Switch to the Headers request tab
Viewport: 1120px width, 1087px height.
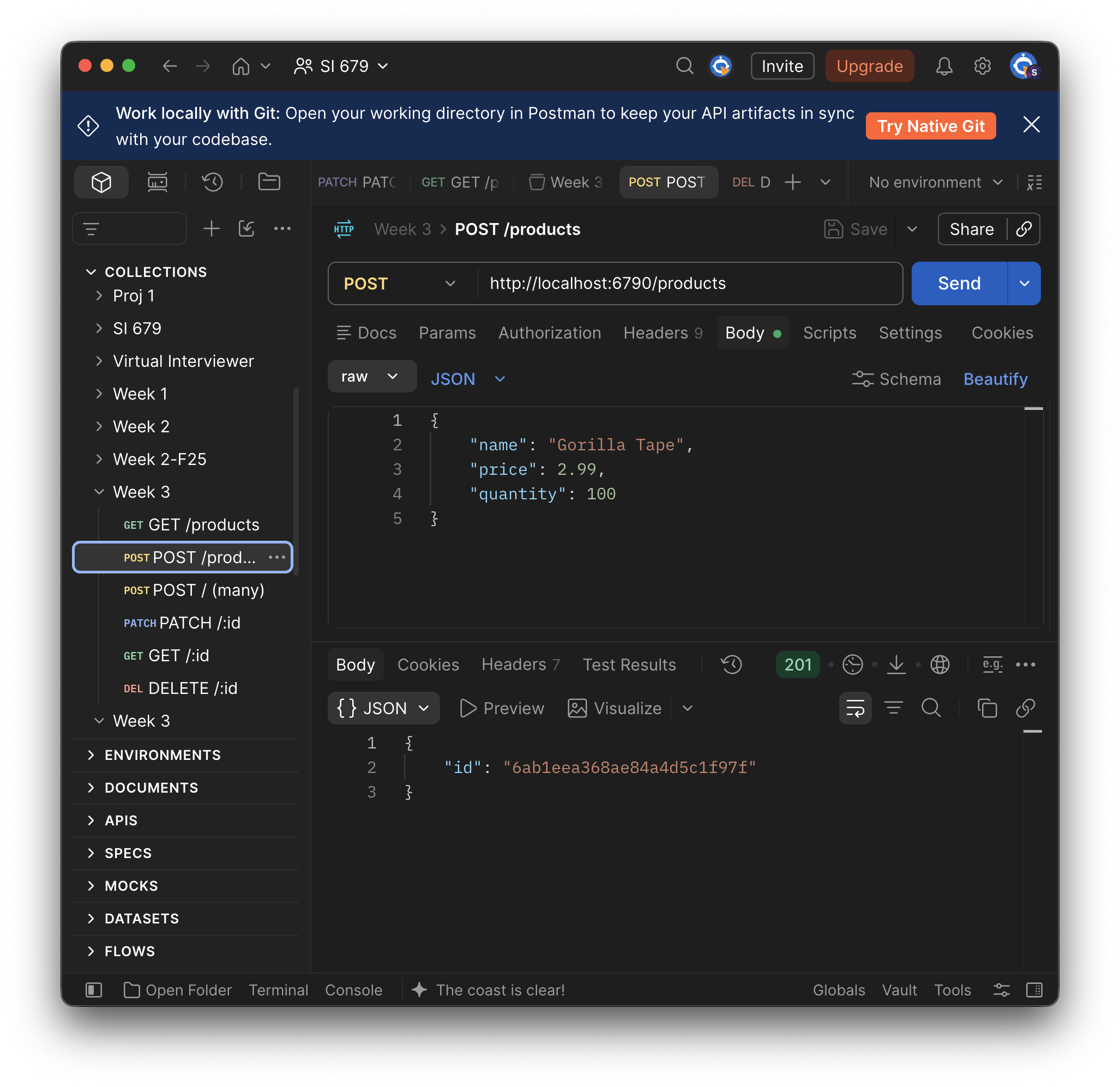click(x=663, y=333)
